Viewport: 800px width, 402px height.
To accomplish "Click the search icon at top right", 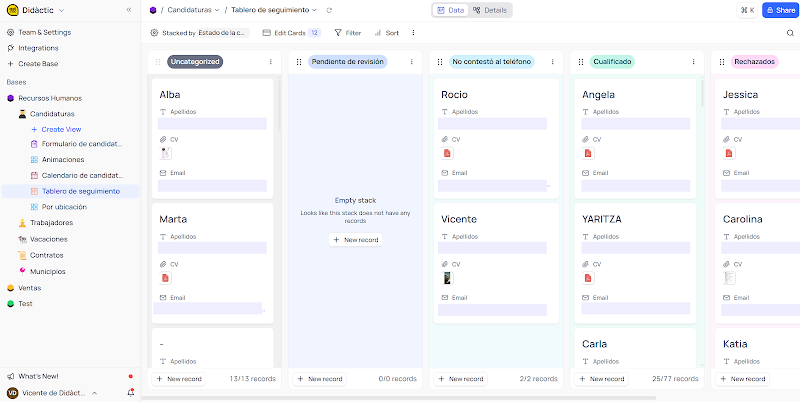I will click(x=790, y=33).
